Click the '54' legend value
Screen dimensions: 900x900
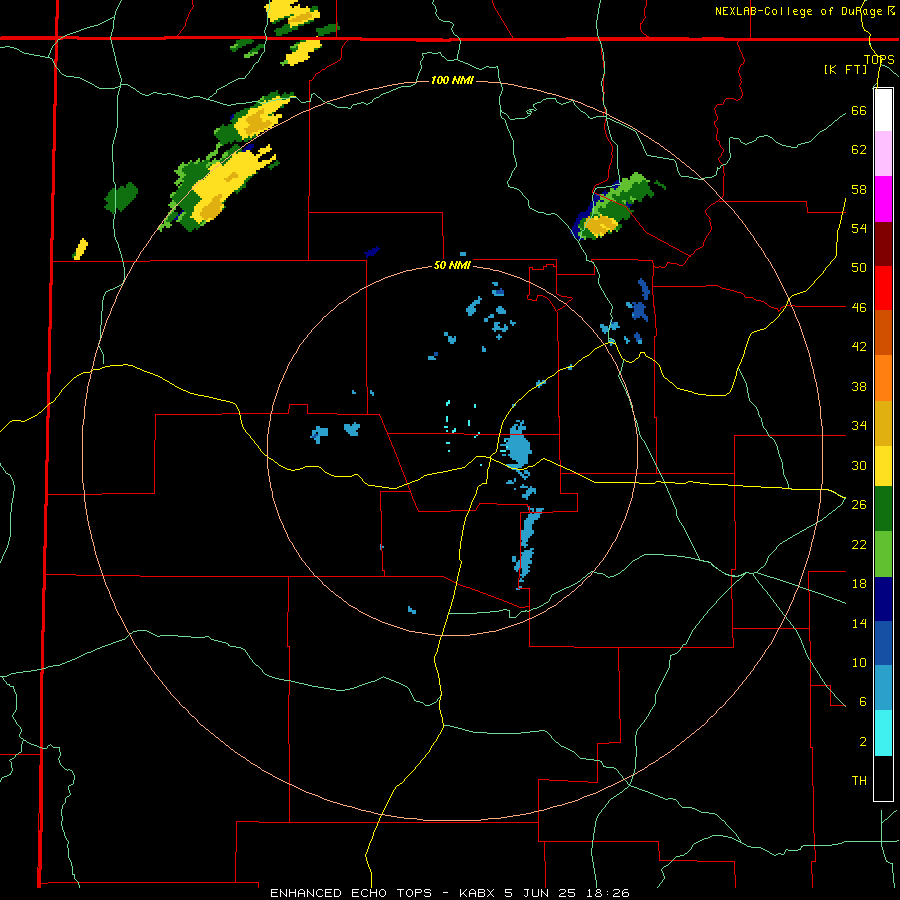[859, 228]
